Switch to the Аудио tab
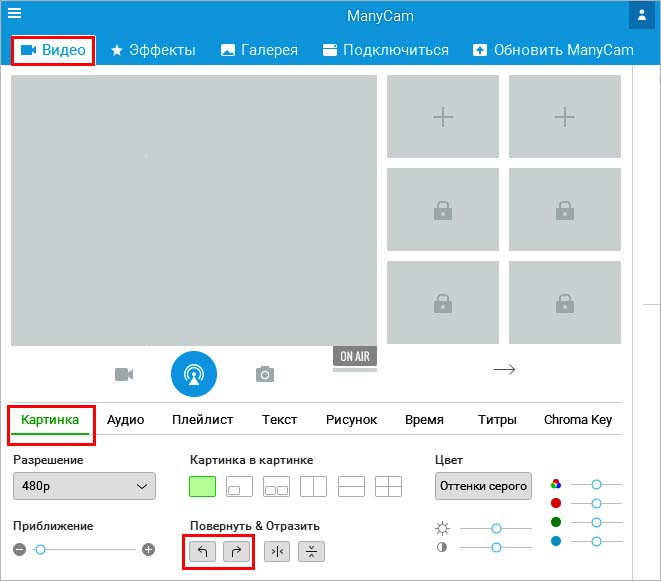 coord(126,420)
